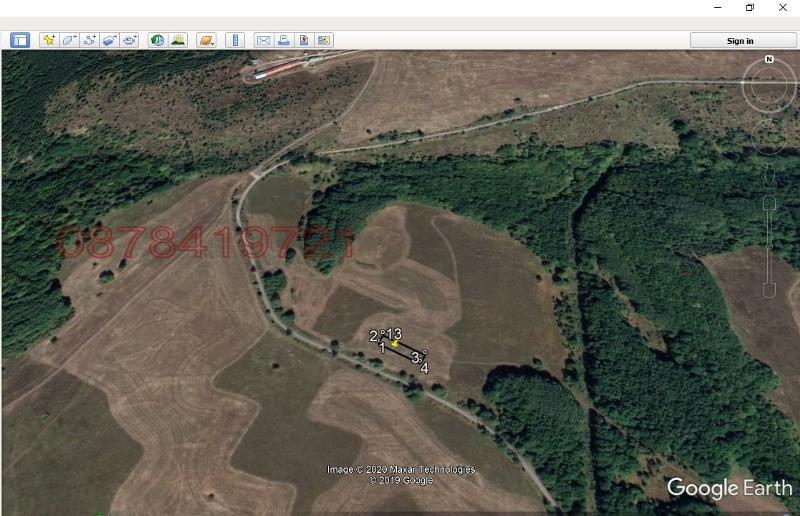Add a new placemark pin

[x=48, y=40]
